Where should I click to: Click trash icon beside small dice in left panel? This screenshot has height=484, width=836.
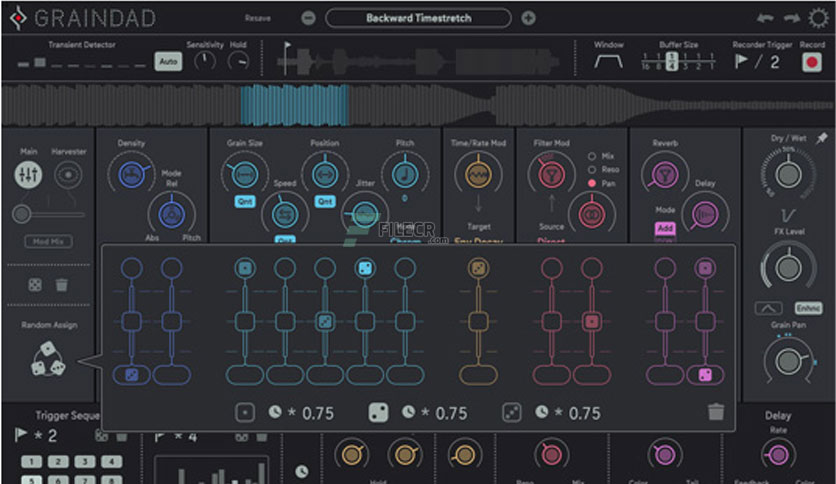(62, 285)
